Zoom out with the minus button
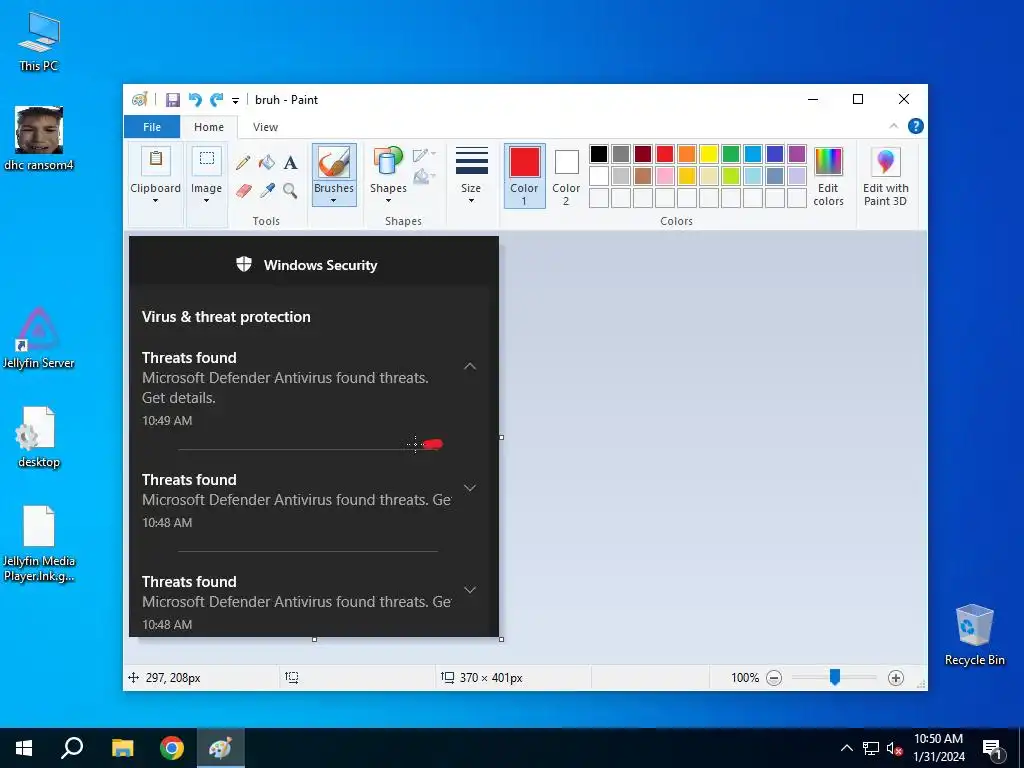1024x768 pixels. pos(774,678)
